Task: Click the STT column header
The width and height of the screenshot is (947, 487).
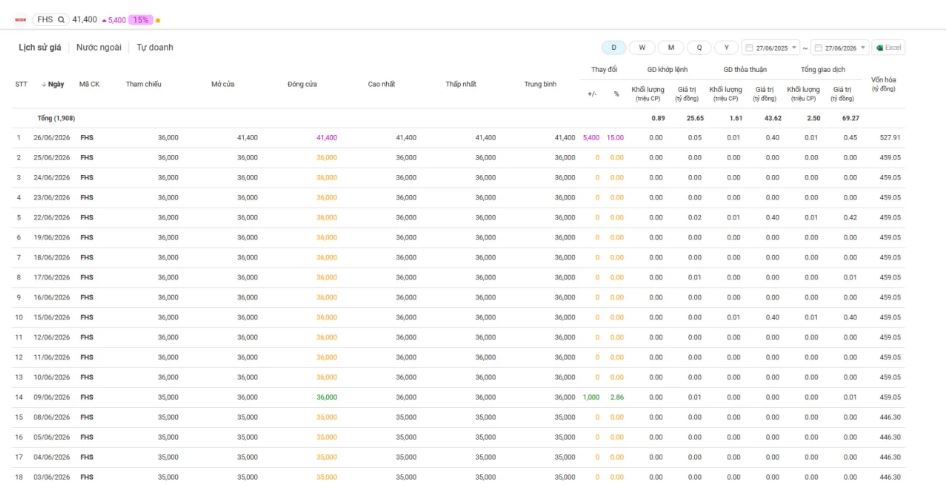Action: pyautogui.click(x=21, y=84)
